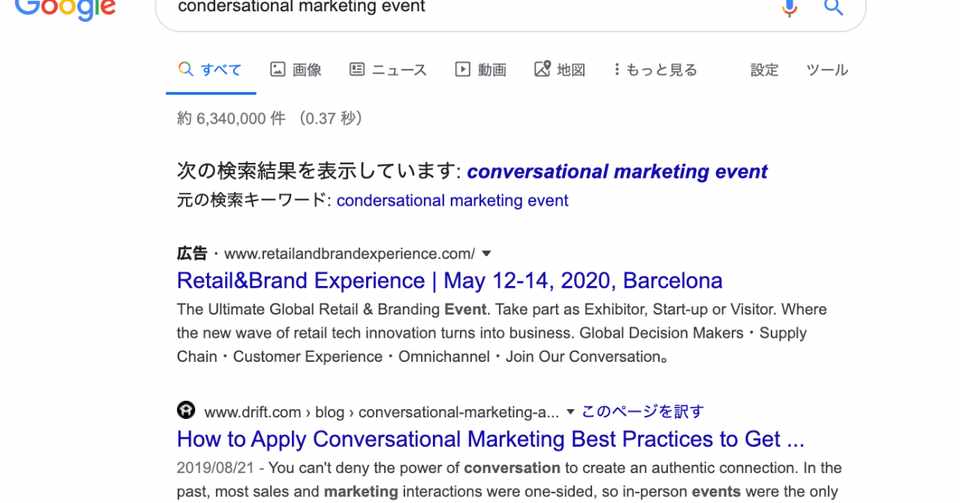This screenshot has height=503, width=960.
Task: Expand dropdown arrow next to drift.com URL
Action: (570, 412)
